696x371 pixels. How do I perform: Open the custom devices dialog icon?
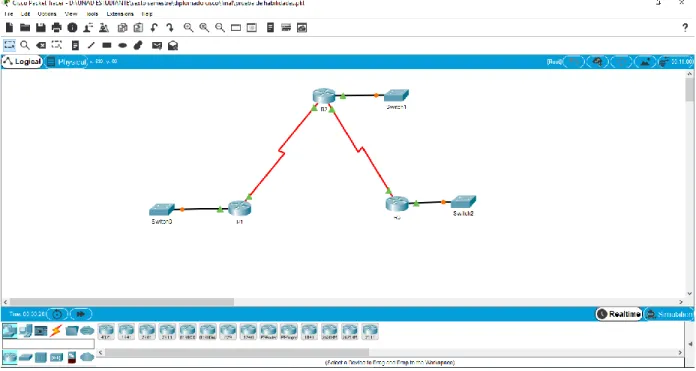(252, 28)
